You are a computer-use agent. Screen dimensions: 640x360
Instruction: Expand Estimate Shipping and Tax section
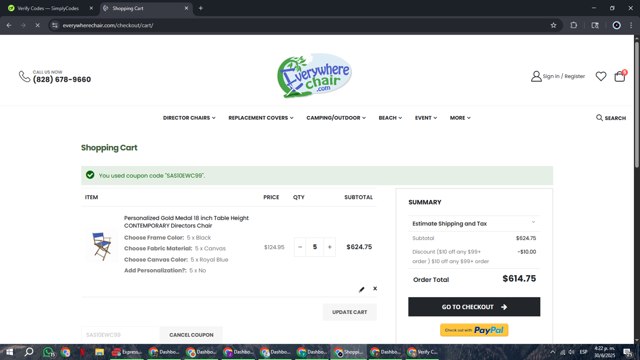474,224
